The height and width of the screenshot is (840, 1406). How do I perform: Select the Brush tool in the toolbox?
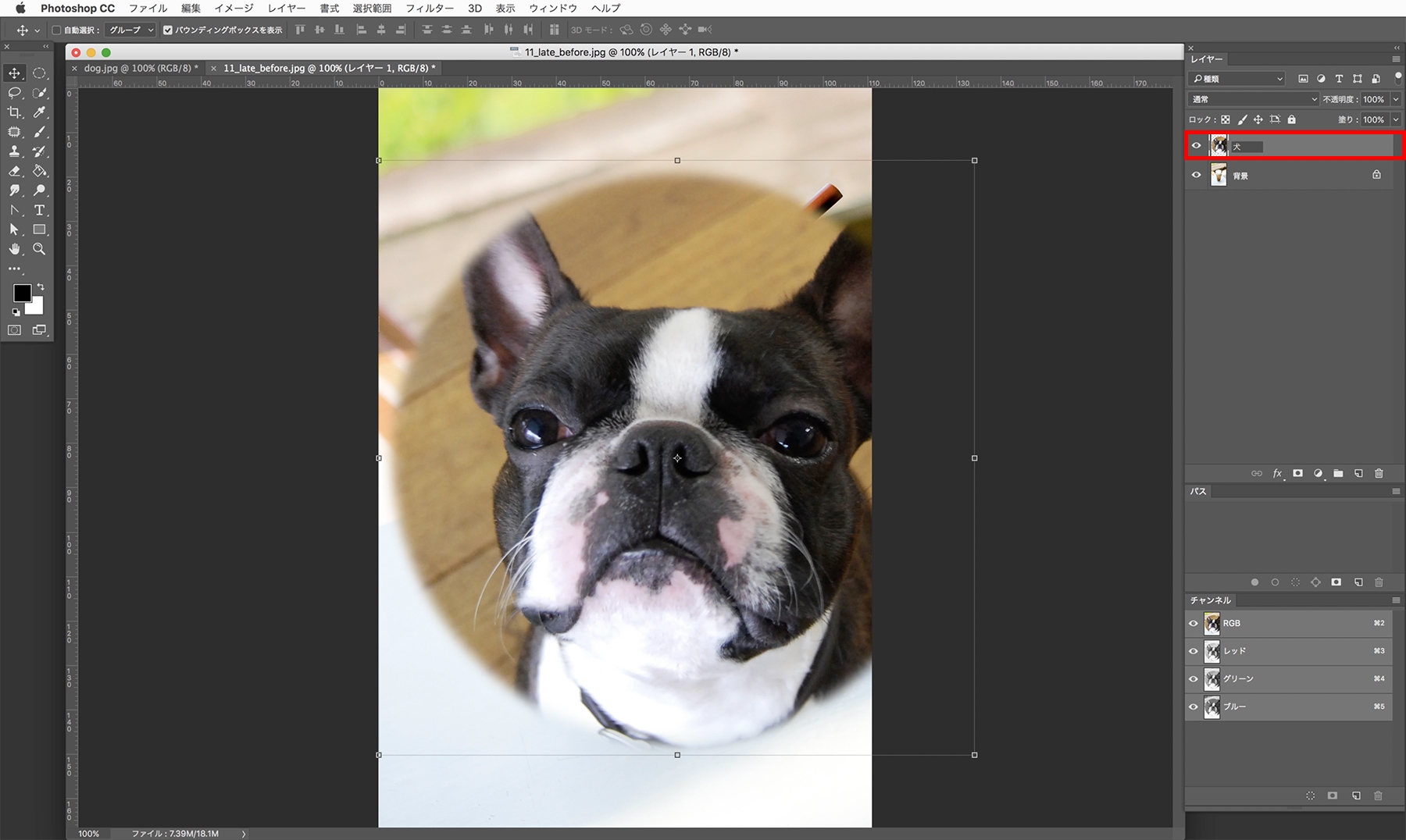click(x=39, y=132)
